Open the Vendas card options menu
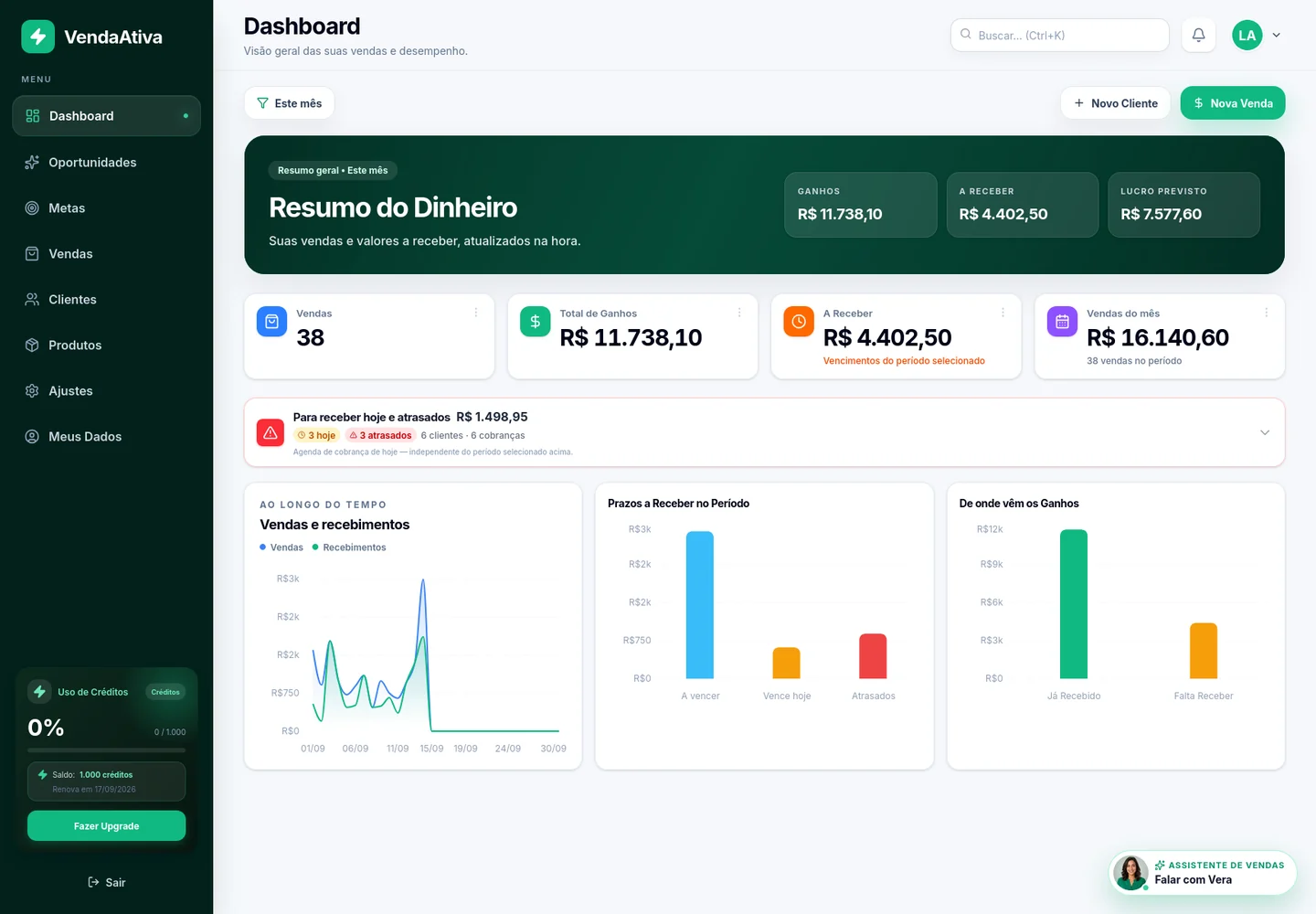The width and height of the screenshot is (1316, 914). coord(476,313)
